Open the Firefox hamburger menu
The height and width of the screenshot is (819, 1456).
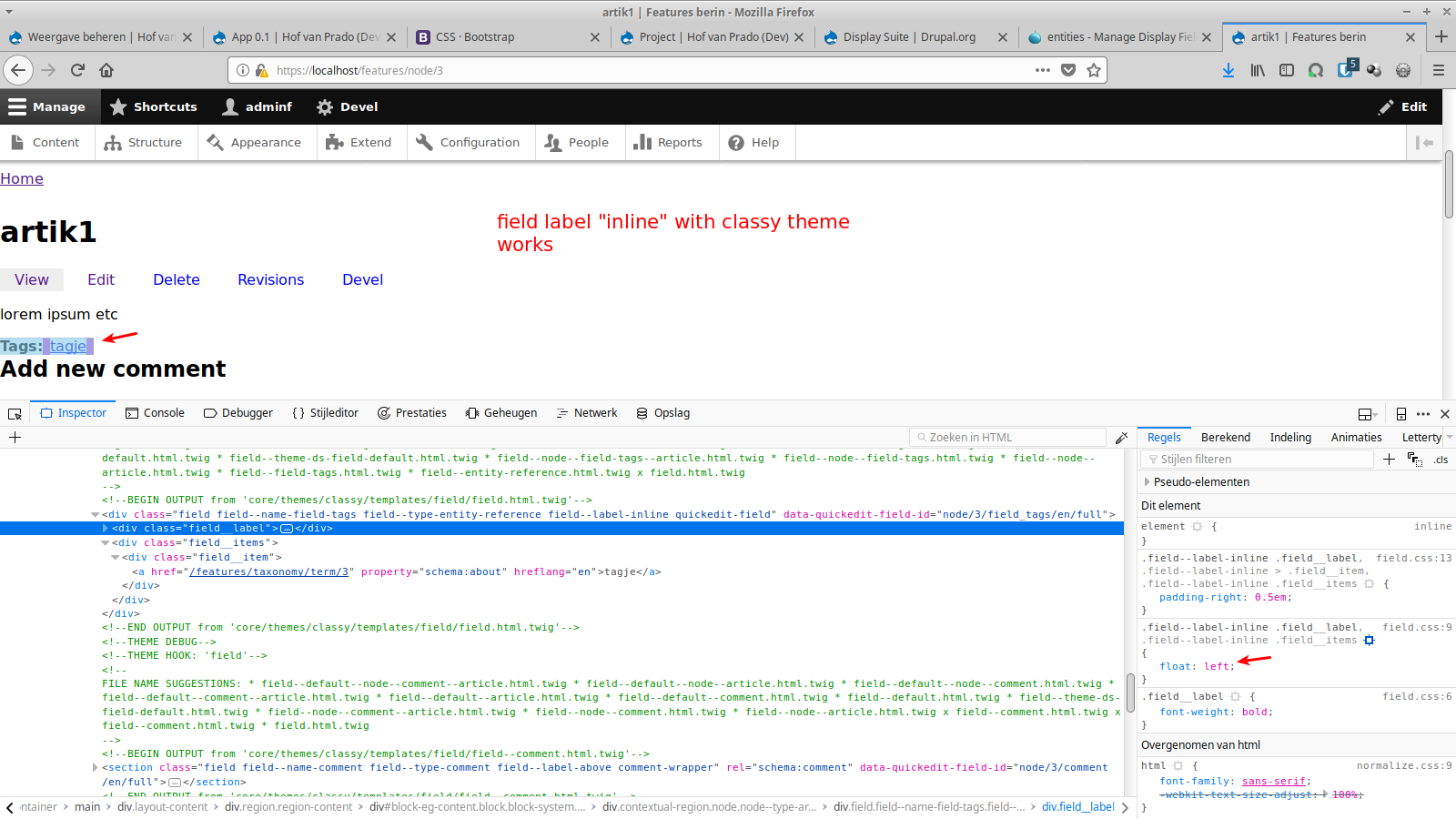coord(1439,70)
